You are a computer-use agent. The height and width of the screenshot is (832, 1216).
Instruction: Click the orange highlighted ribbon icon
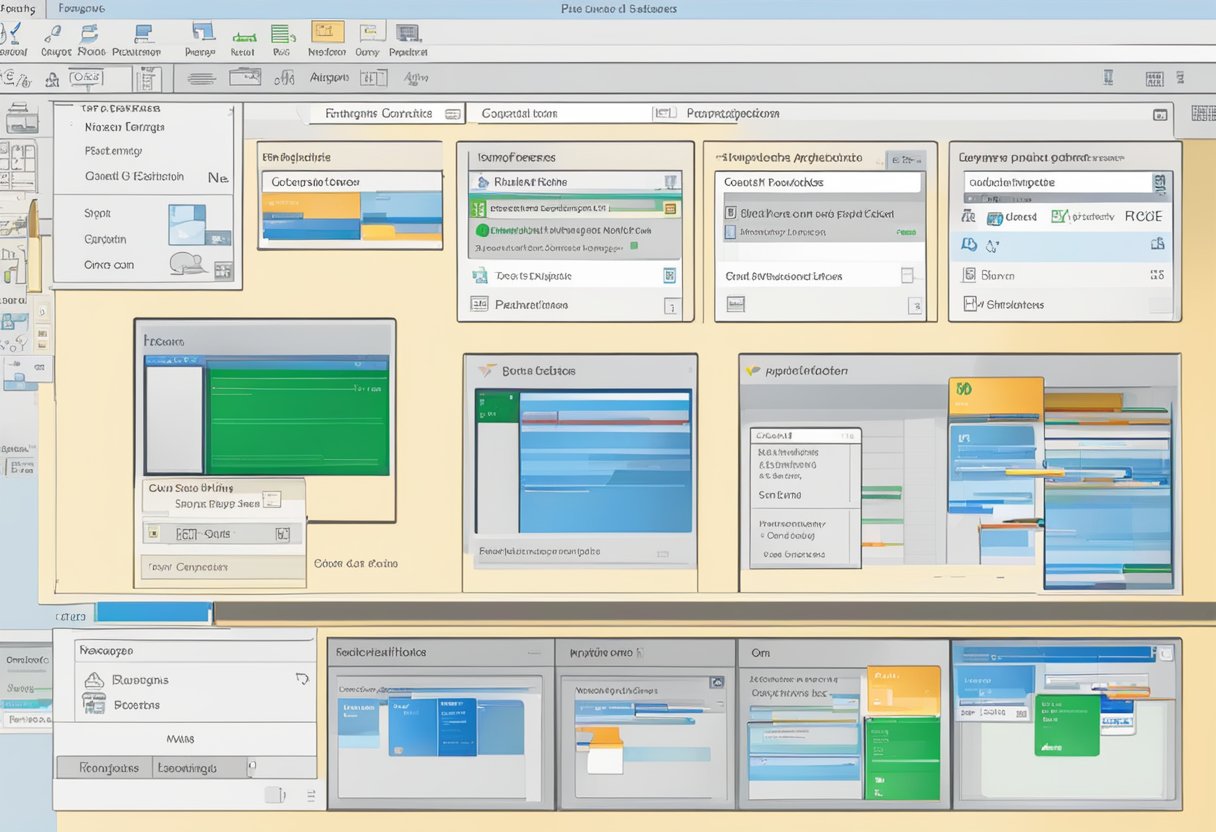tap(327, 33)
